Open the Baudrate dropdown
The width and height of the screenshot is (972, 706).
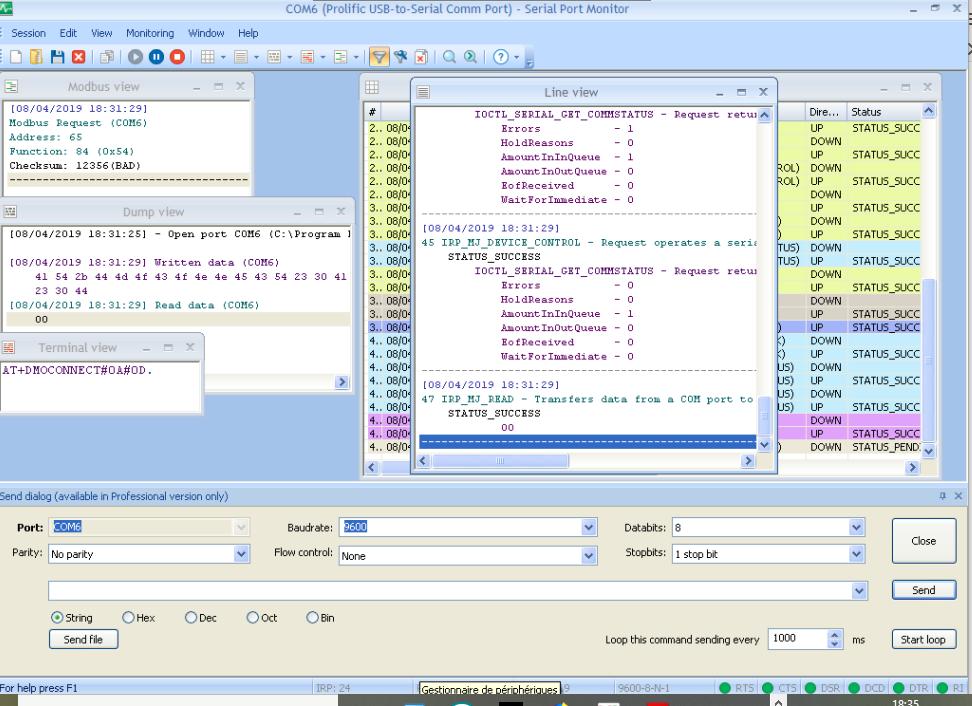(589, 527)
